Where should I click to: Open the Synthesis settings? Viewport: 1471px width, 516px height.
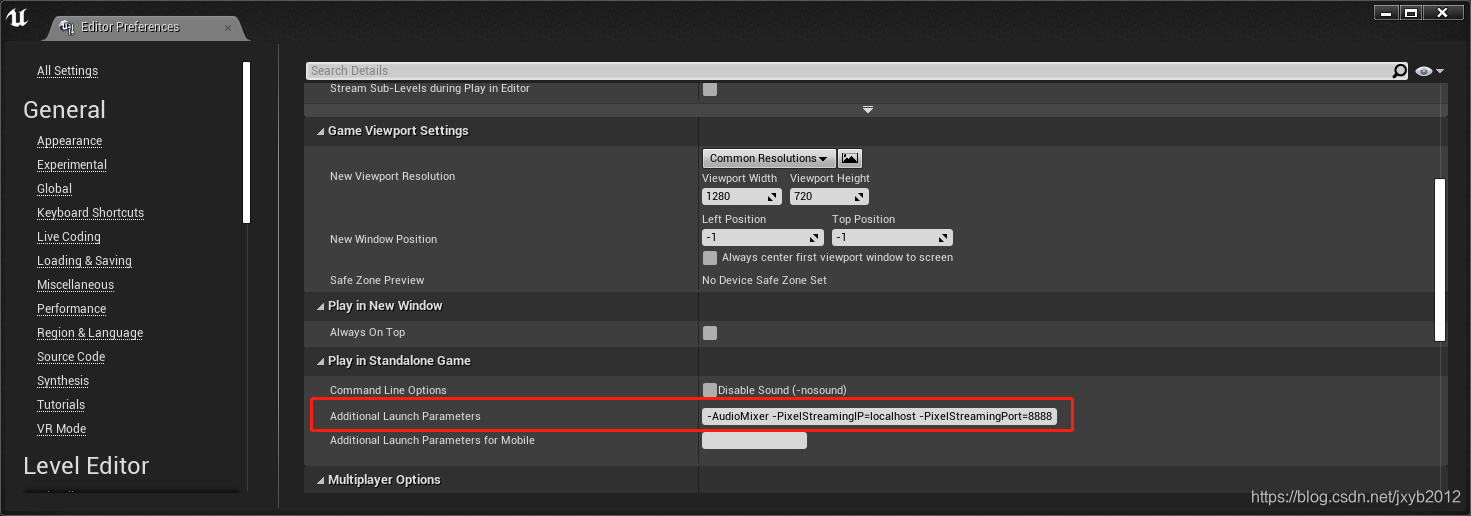tap(63, 381)
